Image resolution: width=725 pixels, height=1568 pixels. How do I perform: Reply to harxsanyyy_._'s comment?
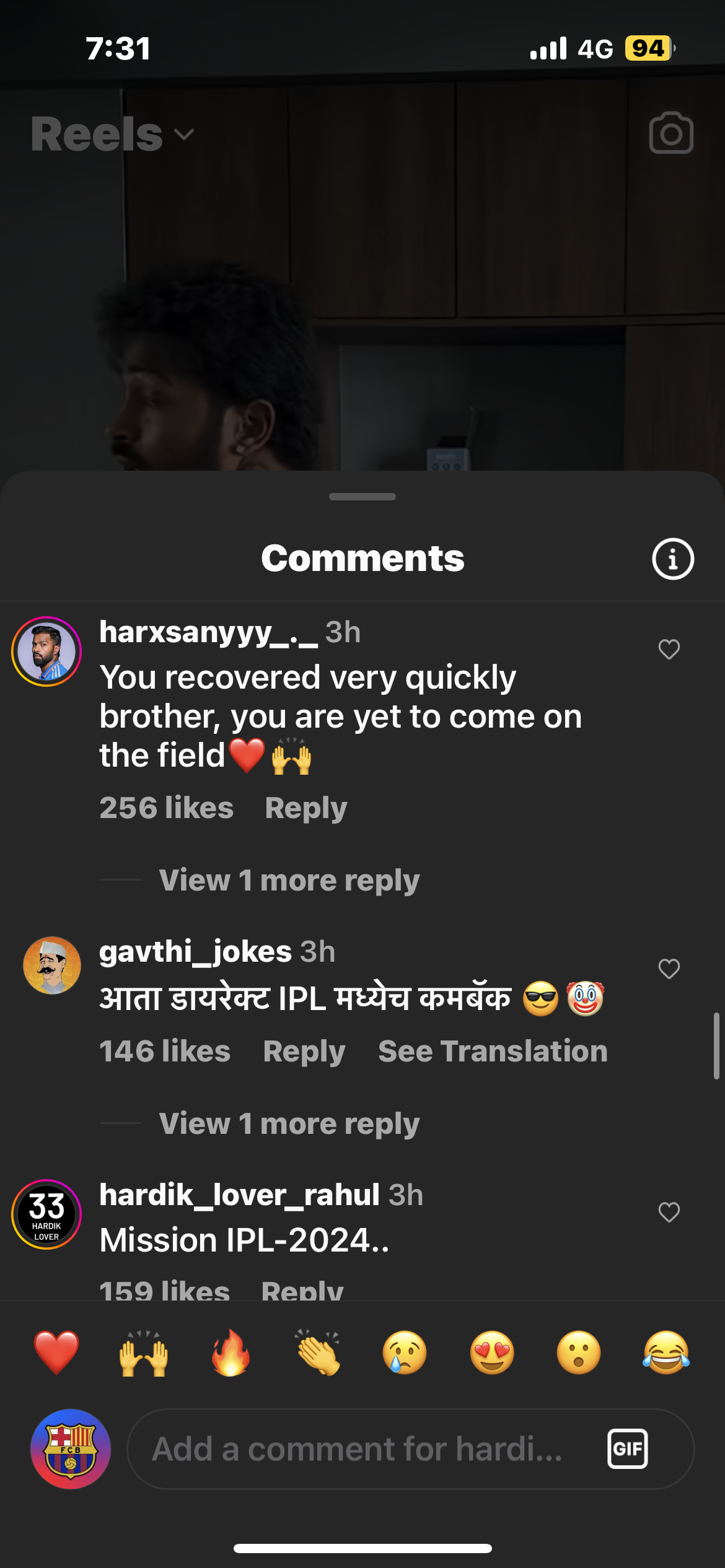(x=306, y=808)
